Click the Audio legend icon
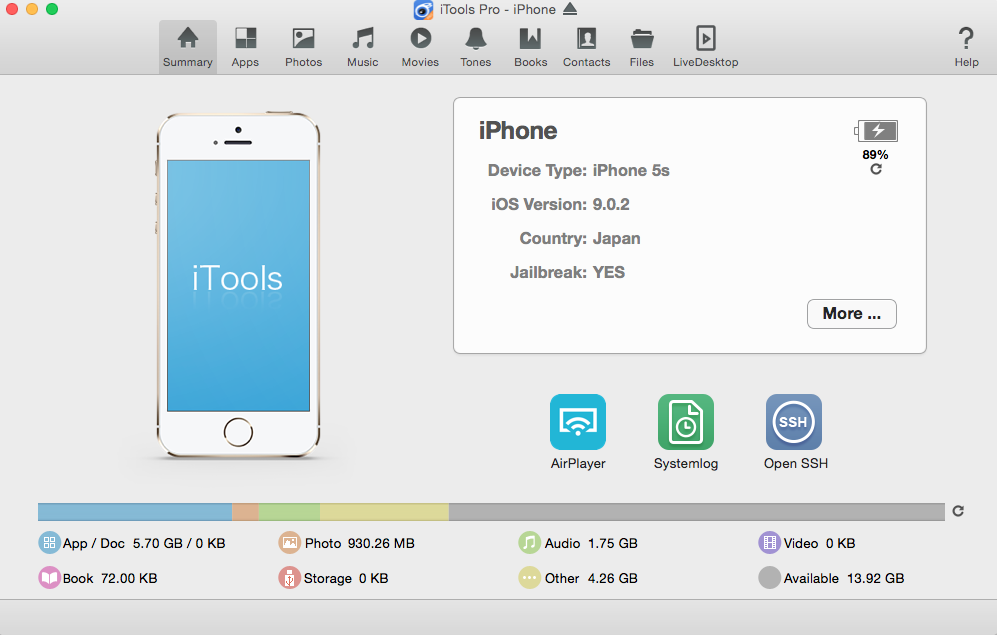This screenshot has width=997, height=635. pos(529,543)
